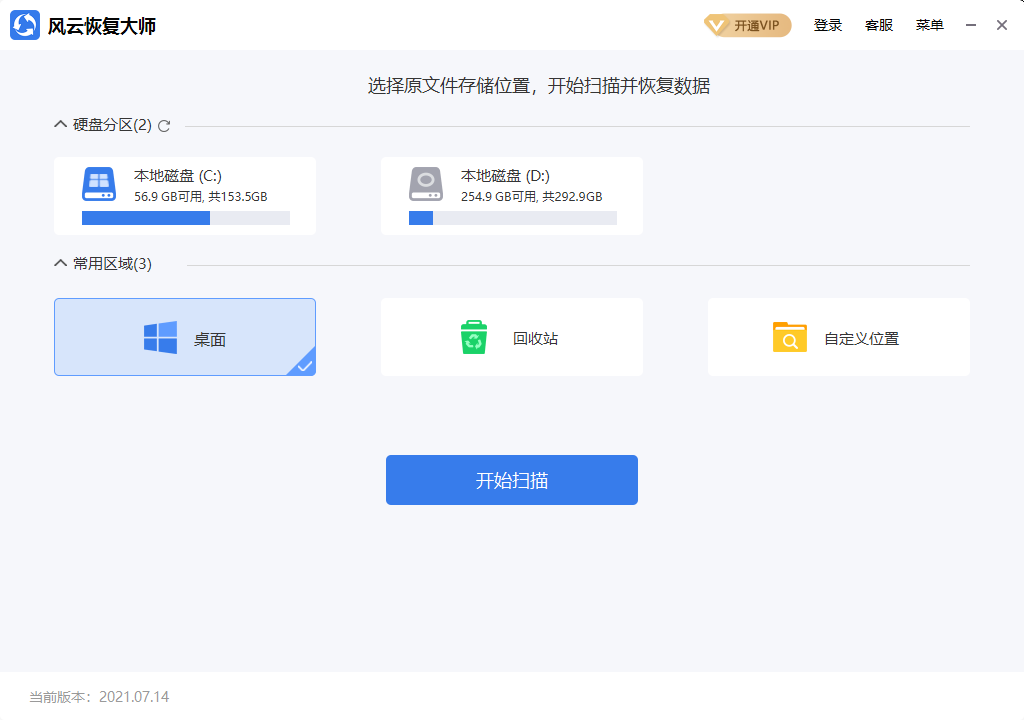Click the D: drive usage bar
Image resolution: width=1024 pixels, height=720 pixels.
coord(513,218)
